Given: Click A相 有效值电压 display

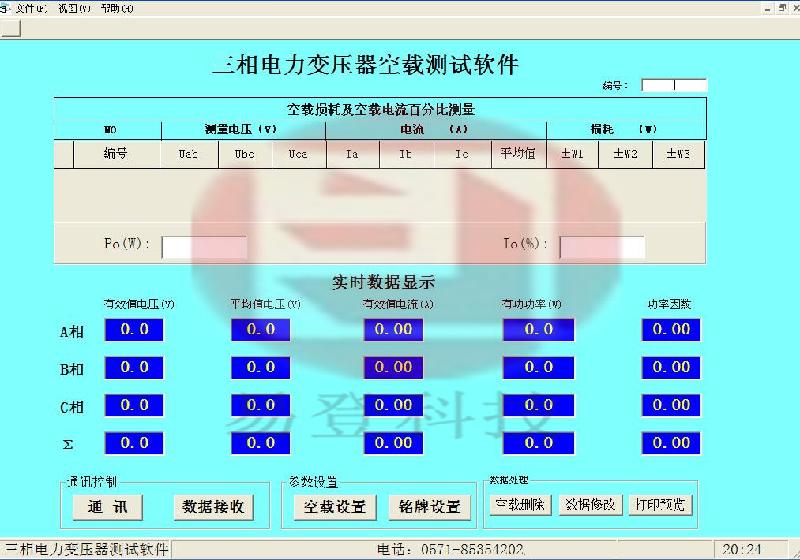Looking at the screenshot, I should (x=134, y=330).
